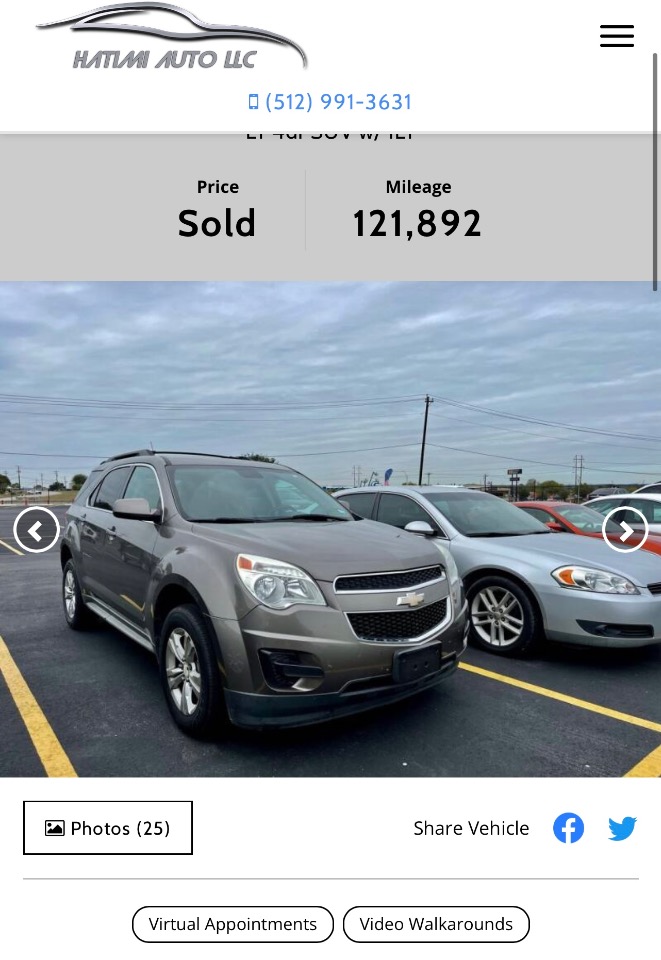Share the vehicle on Facebook
Image resolution: width=661 pixels, height=960 pixels.
pos(569,828)
